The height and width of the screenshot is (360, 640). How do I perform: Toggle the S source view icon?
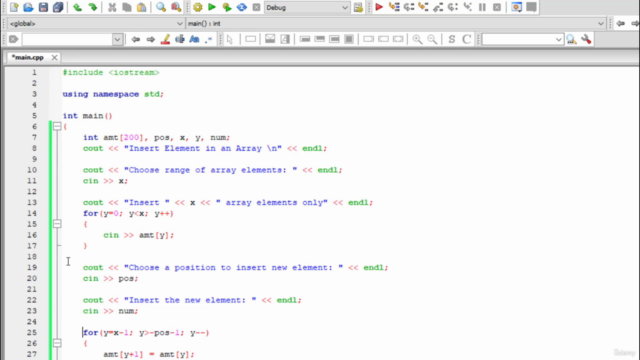(451, 39)
